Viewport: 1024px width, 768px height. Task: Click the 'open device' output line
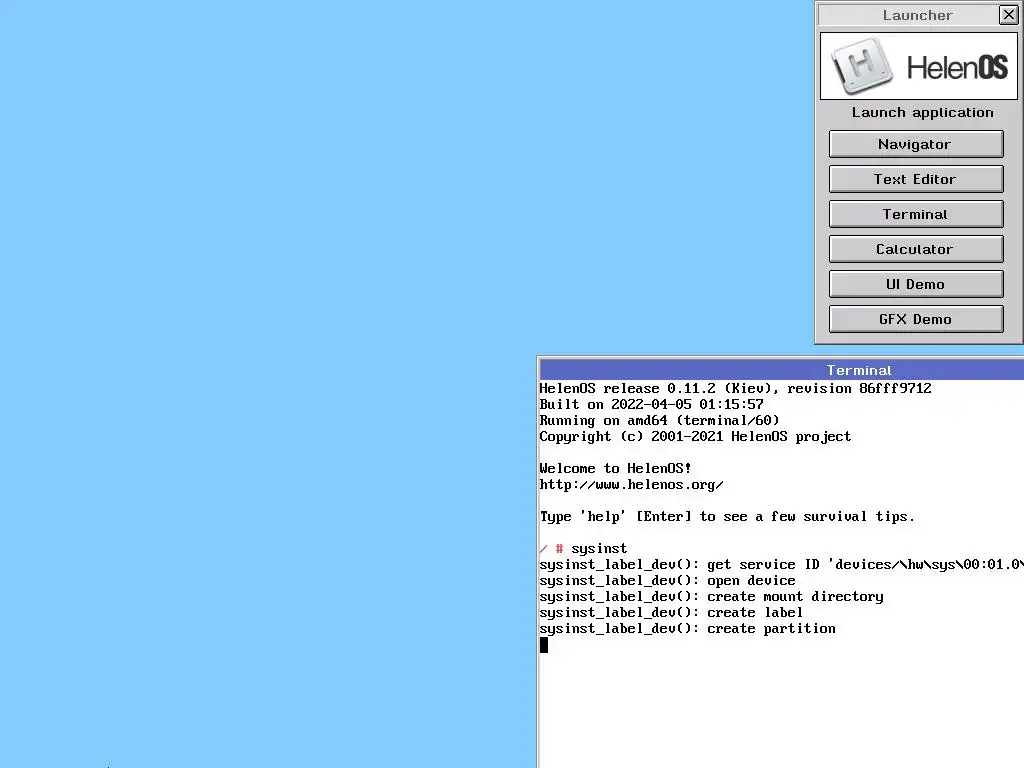(667, 581)
